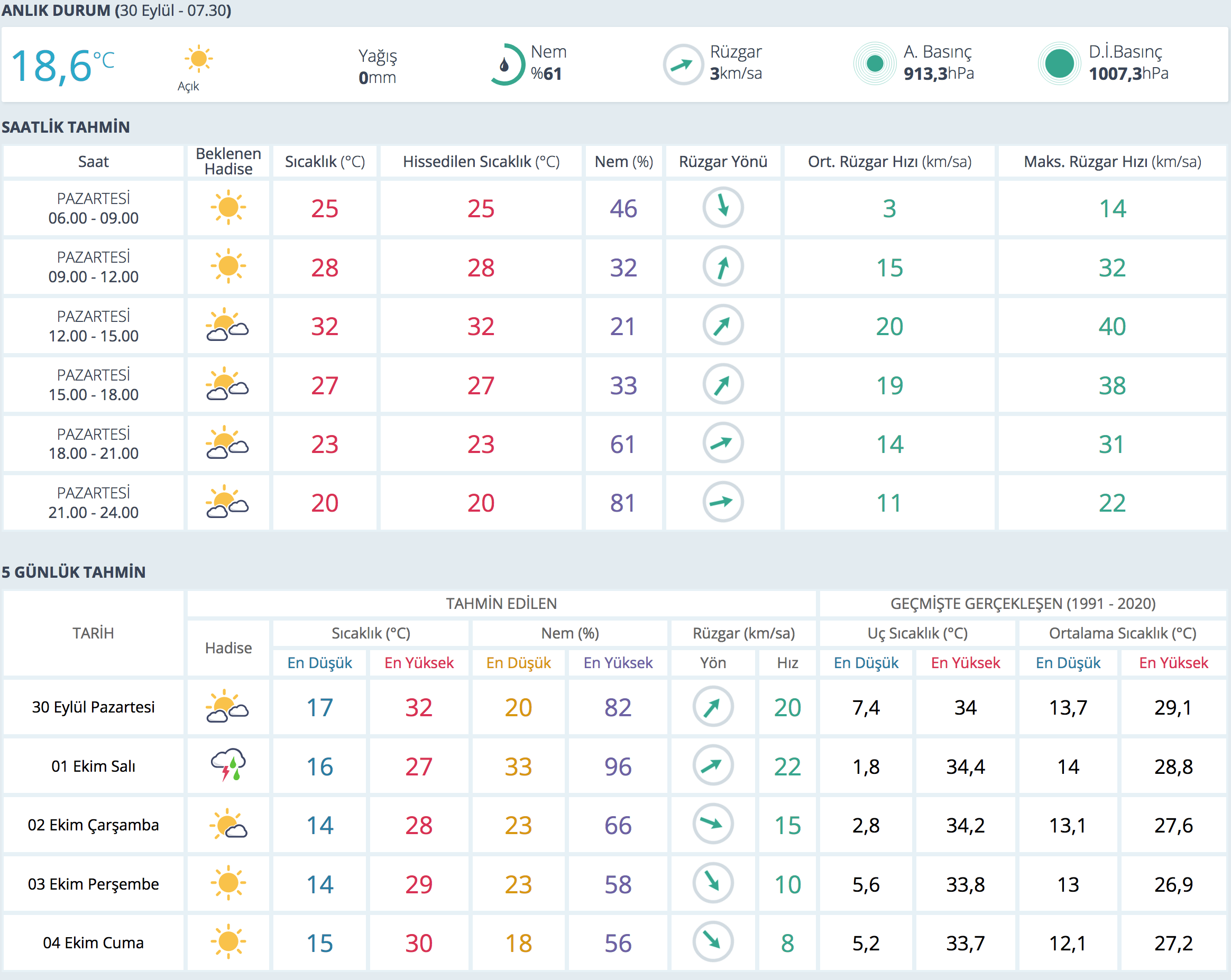This screenshot has height=980, width=1231.
Task: Click the '04 Ekim Cuma' date cell
Action: click(x=93, y=942)
